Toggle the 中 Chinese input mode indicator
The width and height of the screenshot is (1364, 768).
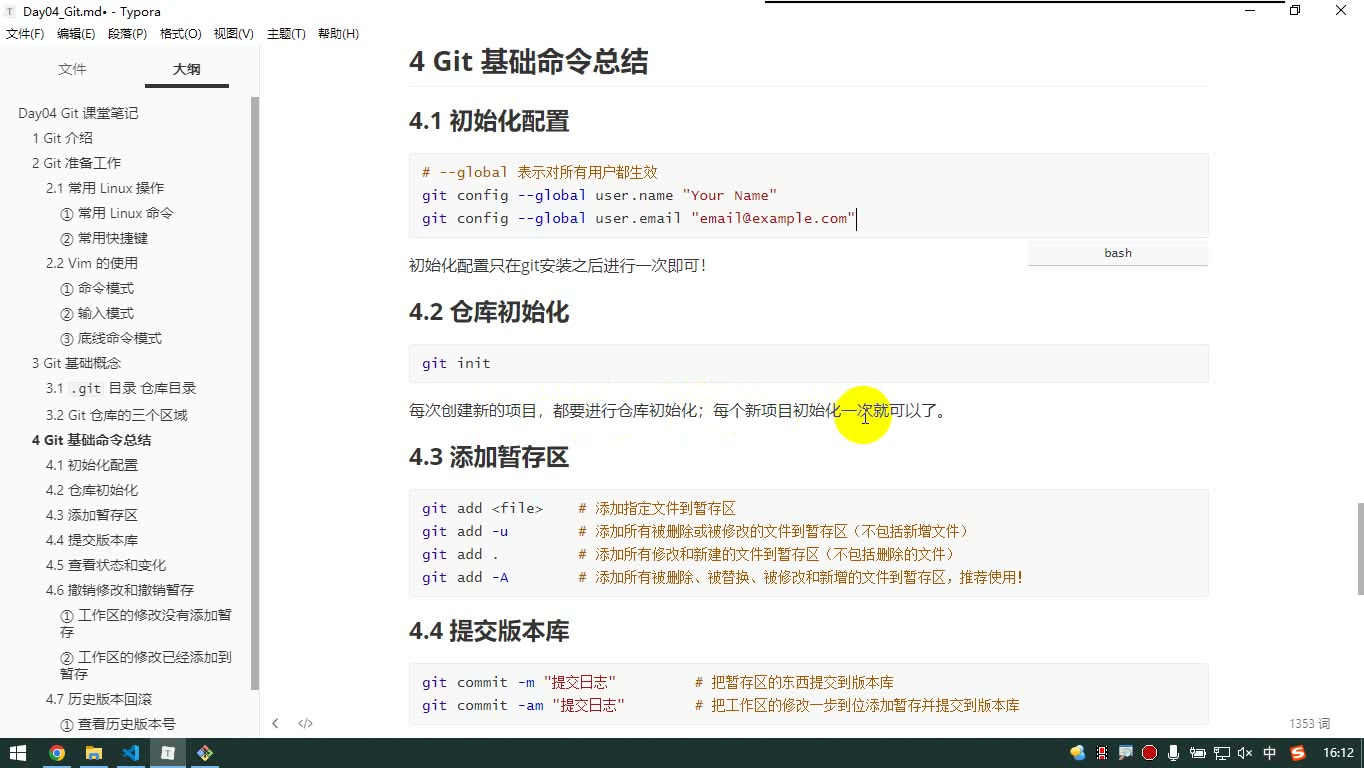(1270, 753)
